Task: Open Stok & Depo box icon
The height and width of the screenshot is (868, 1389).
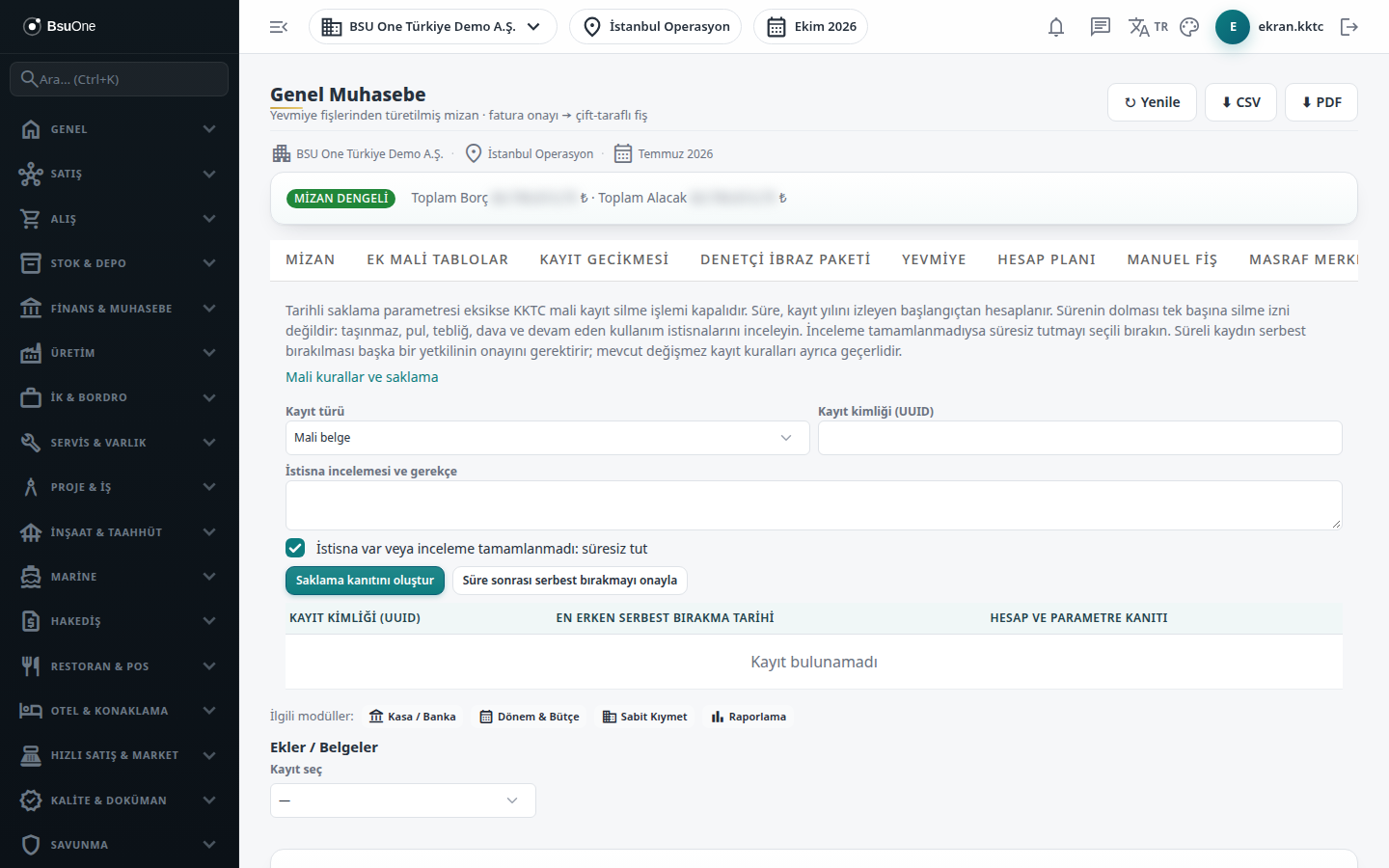Action: pyautogui.click(x=31, y=263)
